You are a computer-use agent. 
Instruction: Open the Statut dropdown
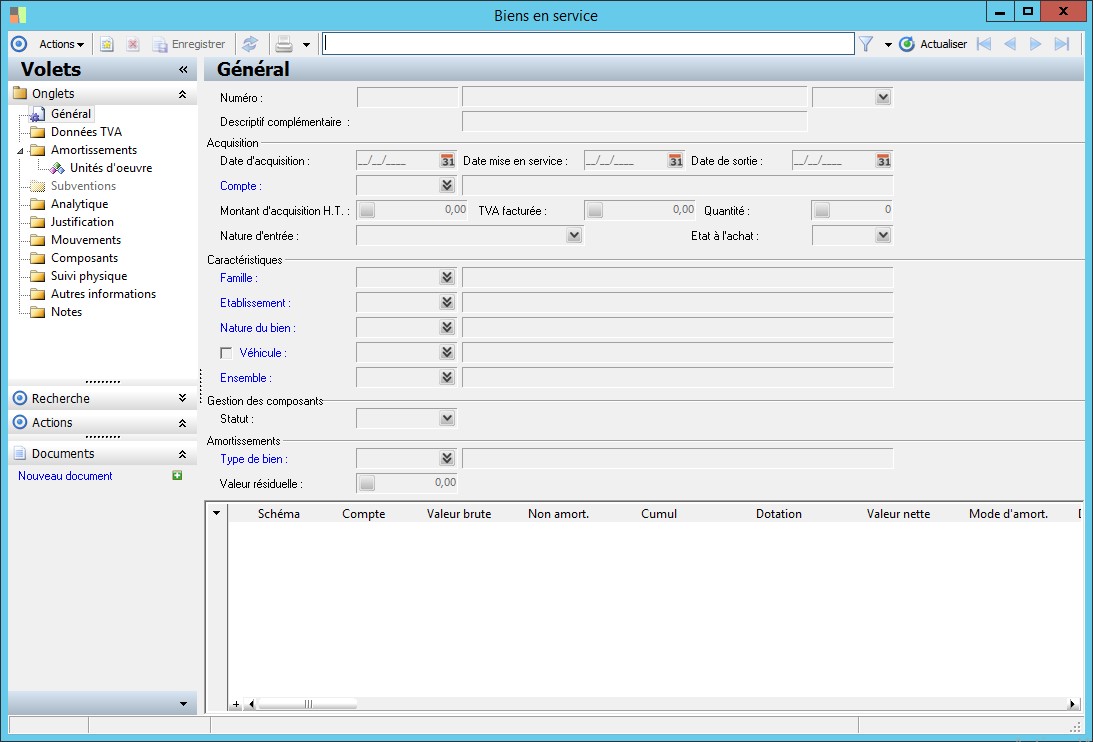[447, 418]
